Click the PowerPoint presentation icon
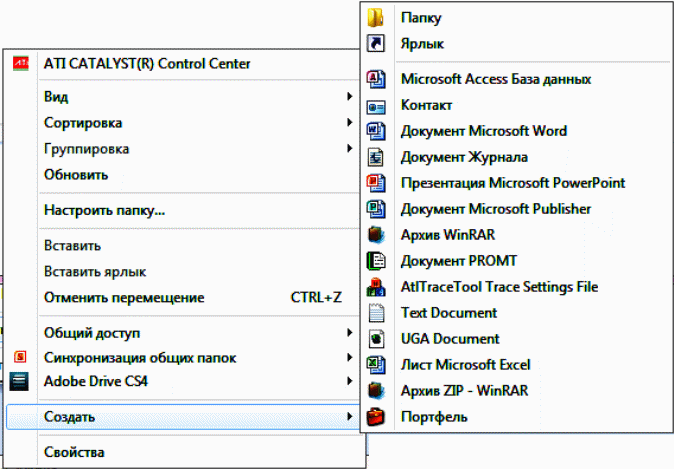This screenshot has width=674, height=469. coord(376,183)
